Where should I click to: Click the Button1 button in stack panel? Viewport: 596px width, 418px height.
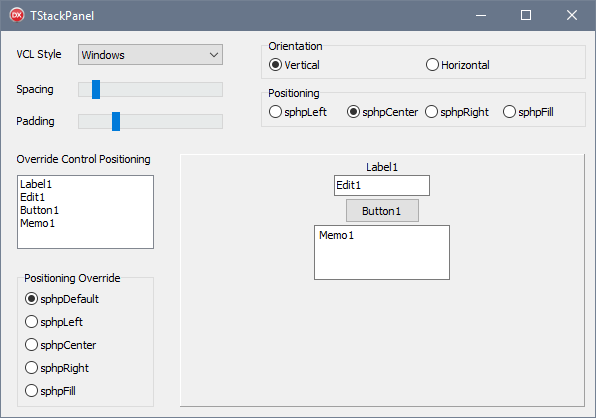382,211
